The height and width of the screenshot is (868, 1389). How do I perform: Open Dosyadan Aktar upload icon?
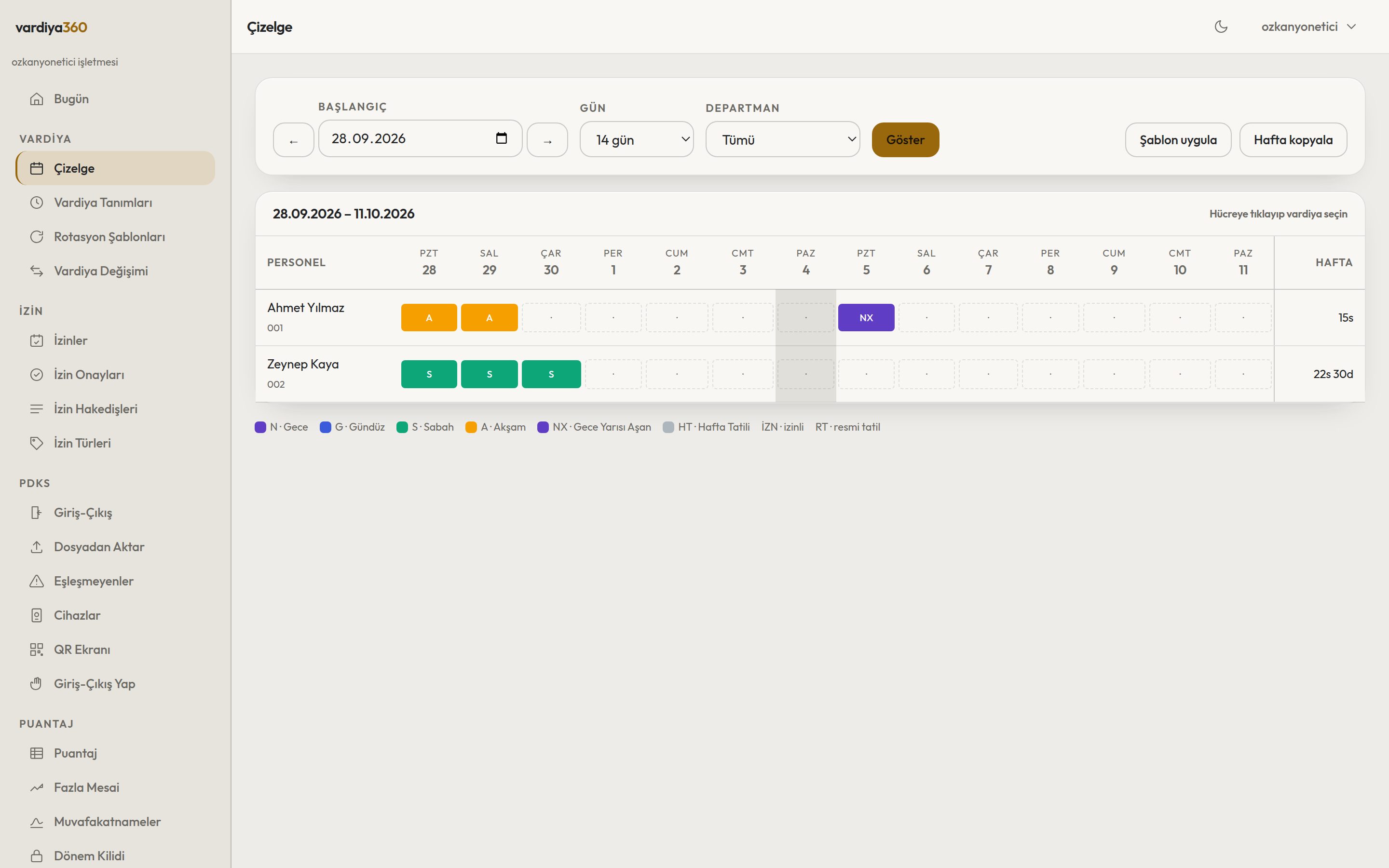pyautogui.click(x=37, y=546)
